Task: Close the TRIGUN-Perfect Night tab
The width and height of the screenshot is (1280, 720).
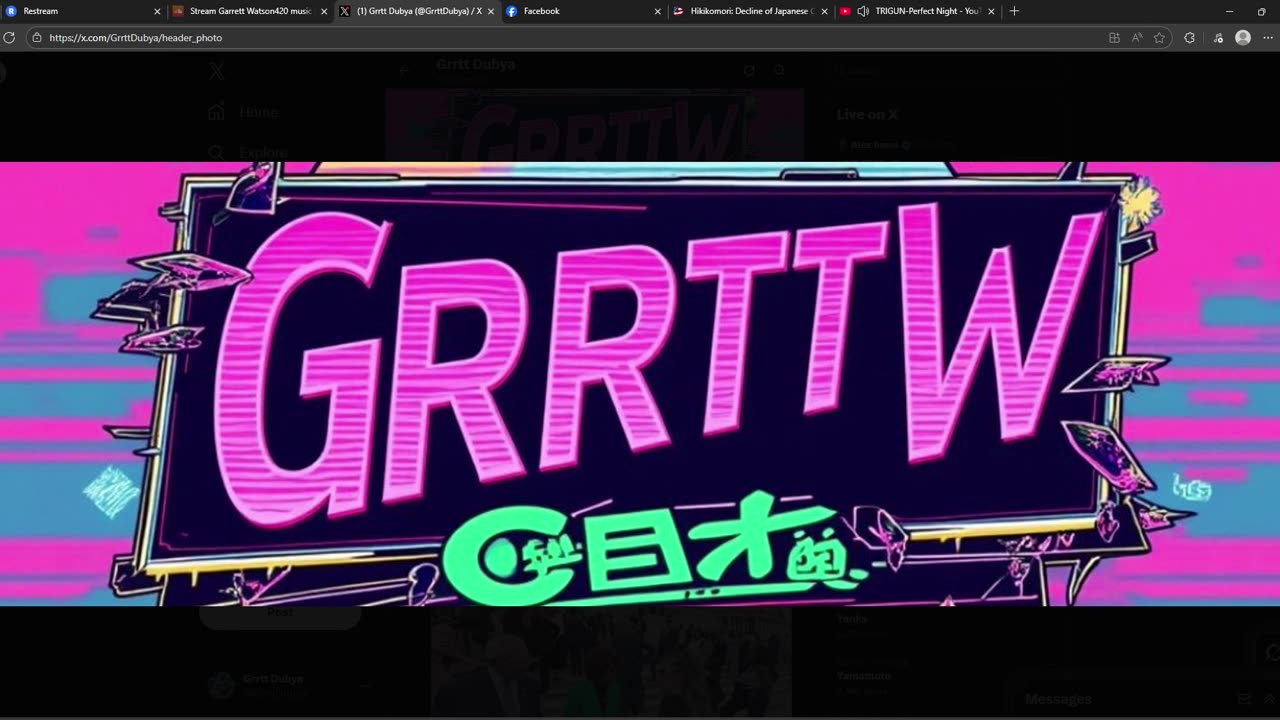Action: (992, 11)
